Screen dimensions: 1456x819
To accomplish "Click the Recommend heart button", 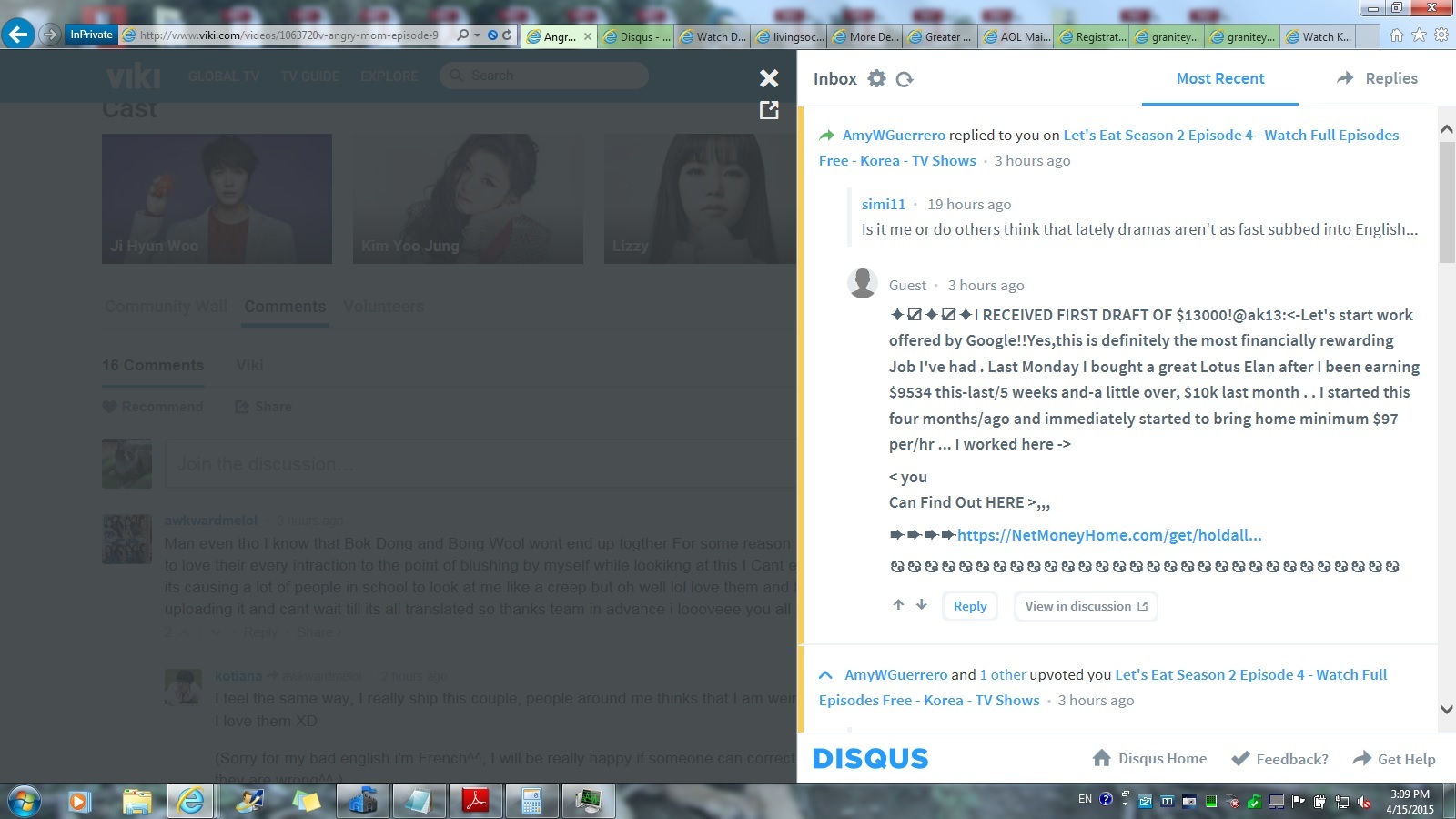I will coord(153,407).
